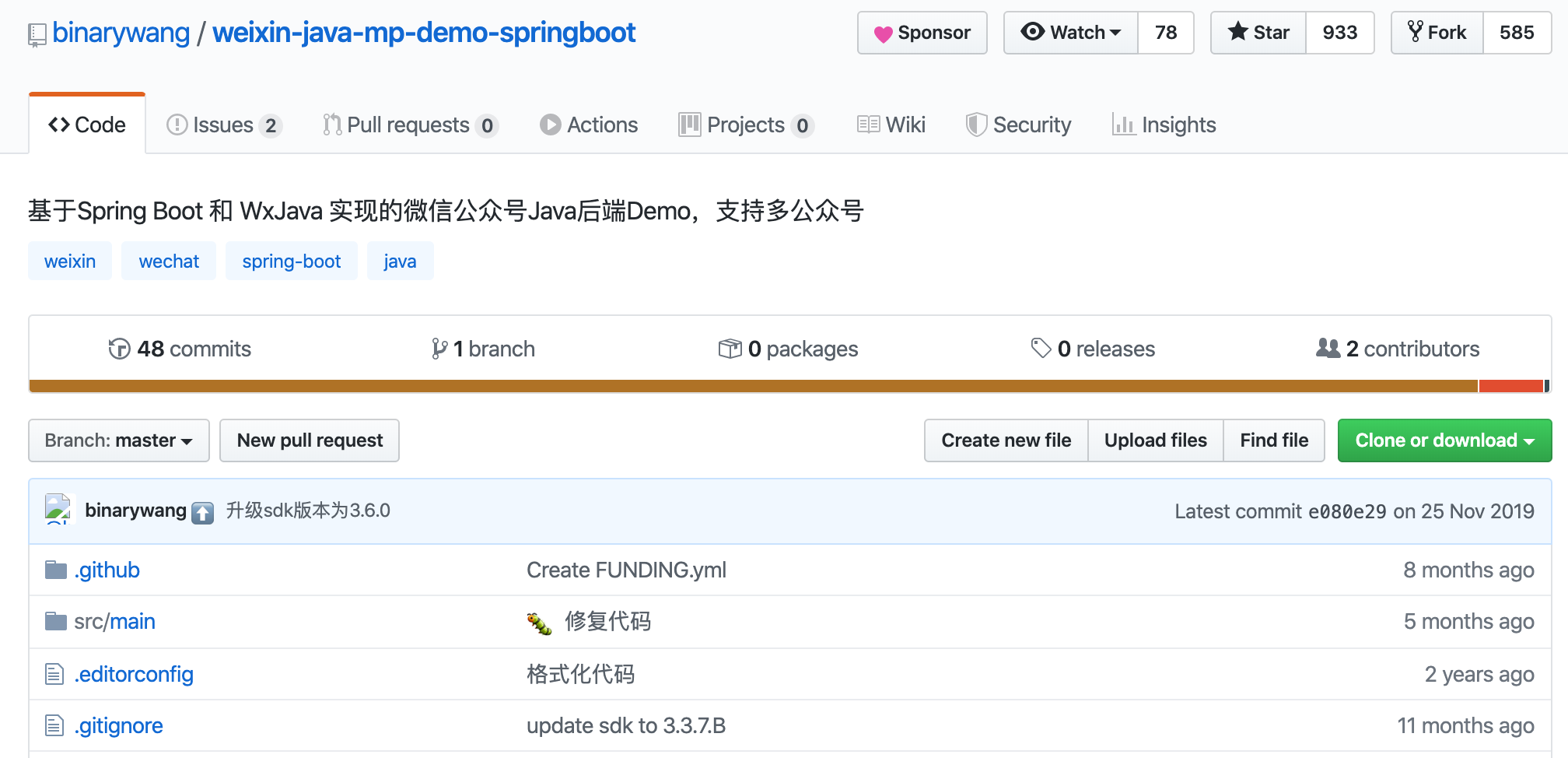Click the Create FUNDING.yml commit message

[x=626, y=570]
